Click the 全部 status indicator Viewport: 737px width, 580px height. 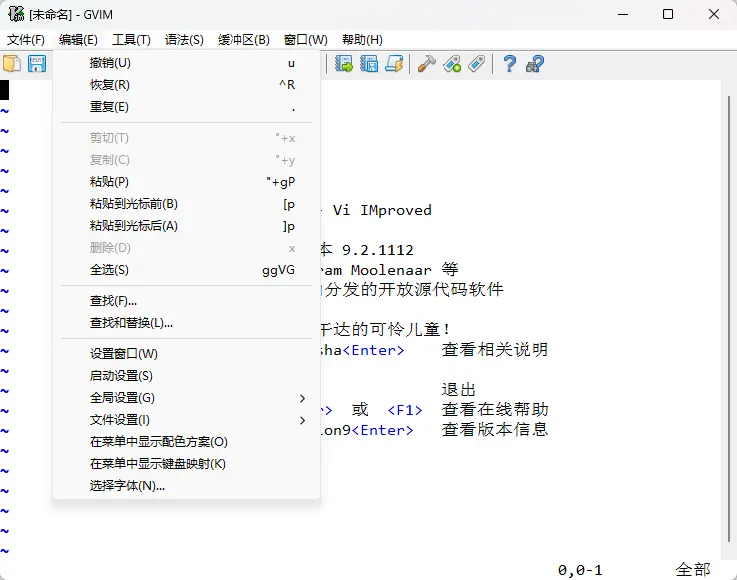[x=693, y=570]
